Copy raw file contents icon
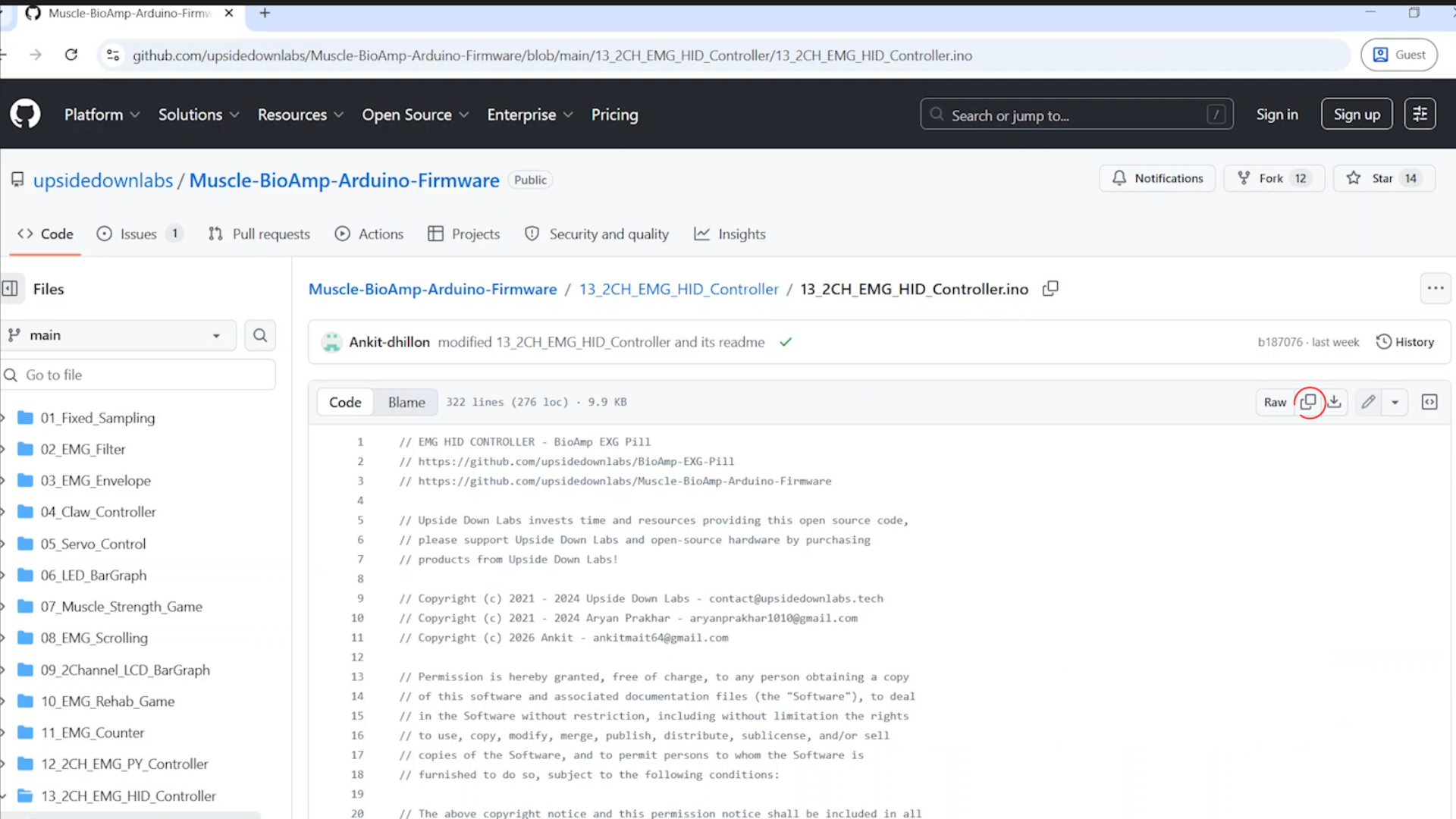The image size is (1456, 819). tap(1308, 402)
